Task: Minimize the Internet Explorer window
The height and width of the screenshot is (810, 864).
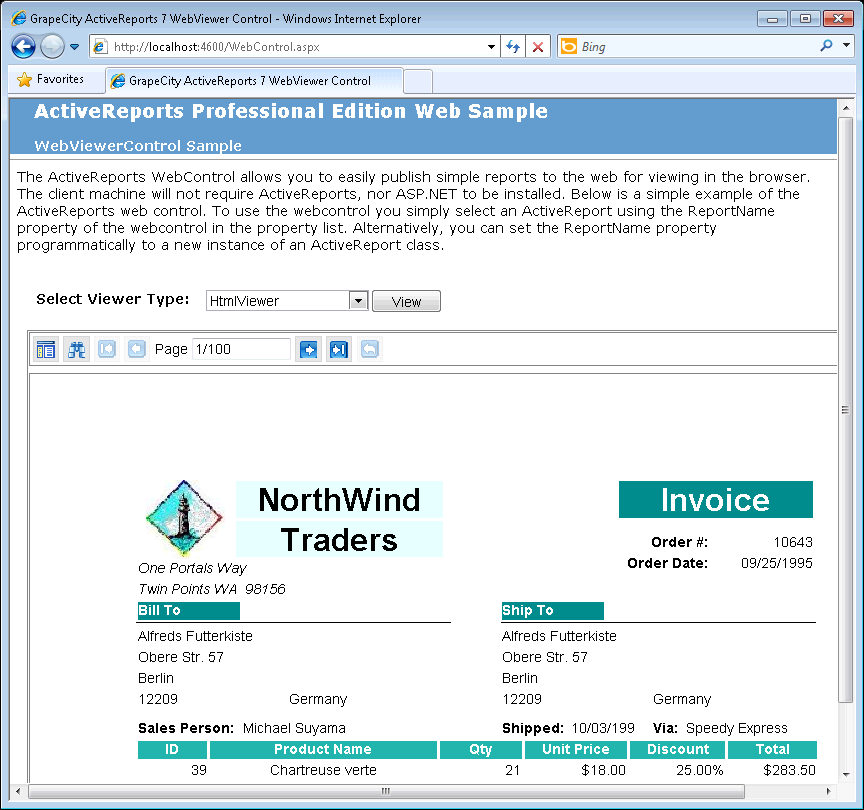Action: pyautogui.click(x=773, y=19)
